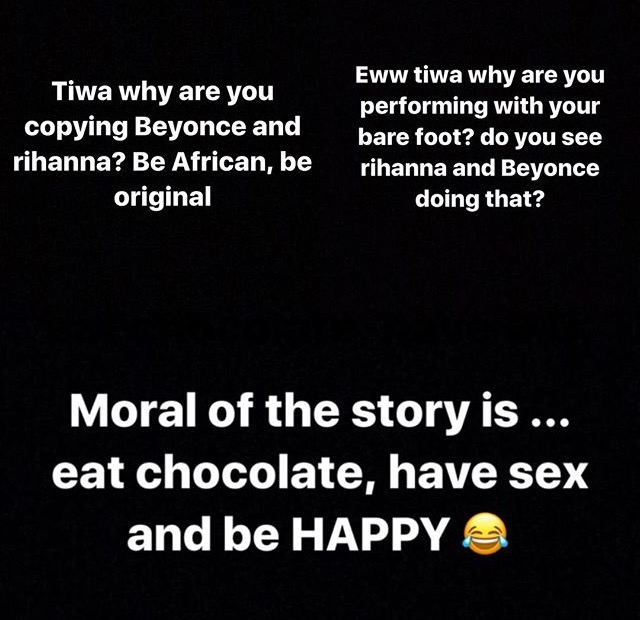The image size is (640, 620).
Task: Select the word 'performing' in the right message
Action: pos(423,107)
